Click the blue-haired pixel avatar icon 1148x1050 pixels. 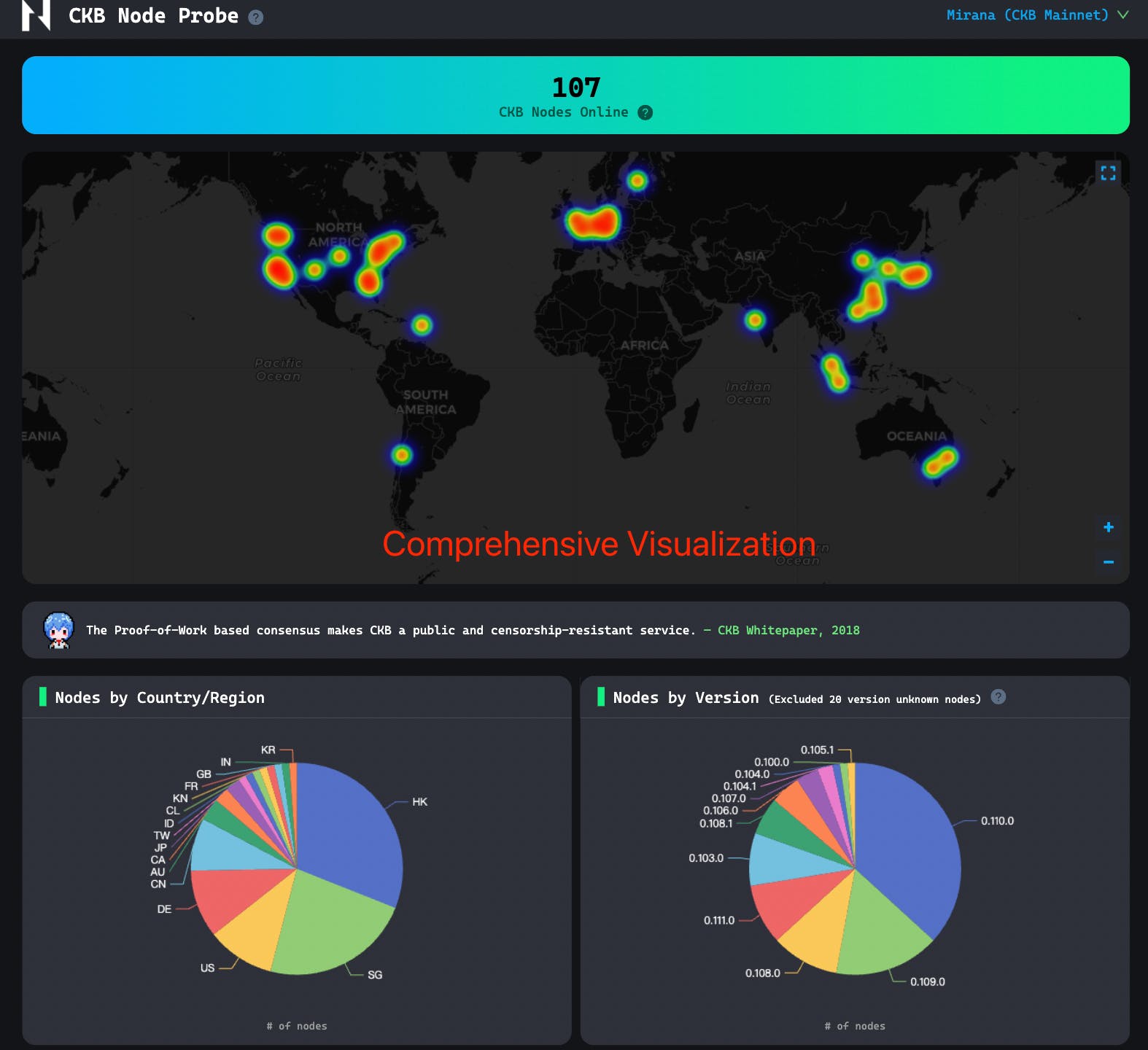tap(59, 630)
